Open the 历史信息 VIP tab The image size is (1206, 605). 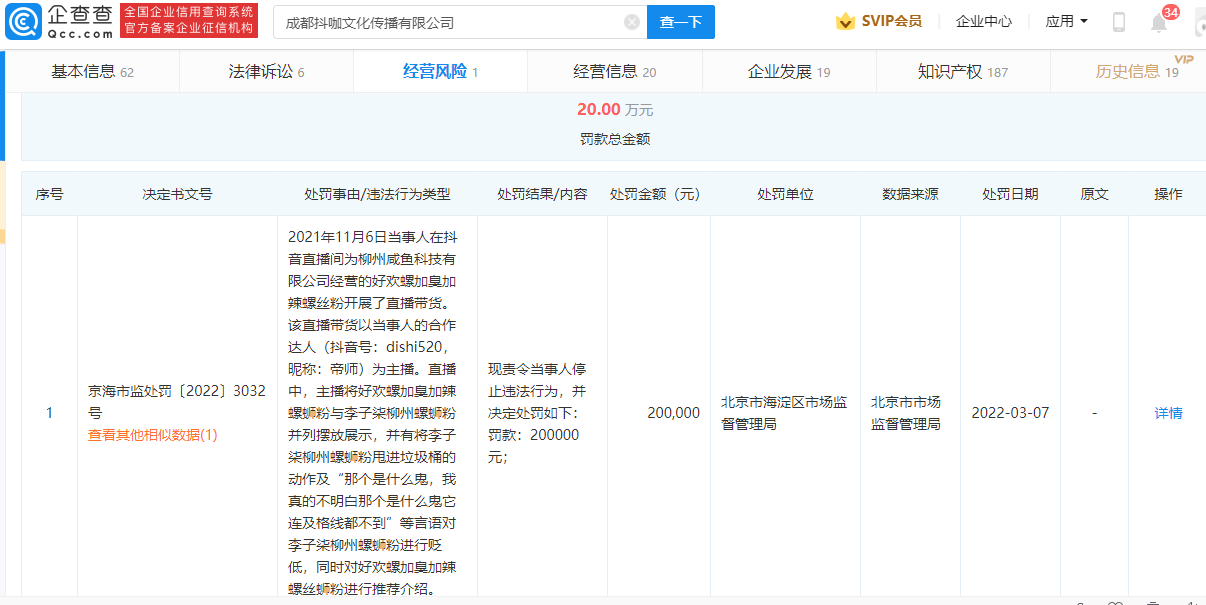point(1137,71)
